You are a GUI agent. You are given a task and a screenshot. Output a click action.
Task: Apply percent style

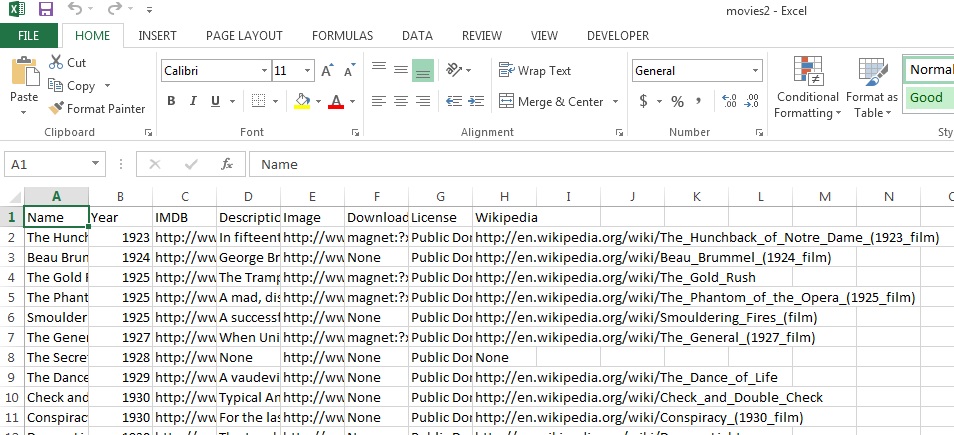[677, 101]
